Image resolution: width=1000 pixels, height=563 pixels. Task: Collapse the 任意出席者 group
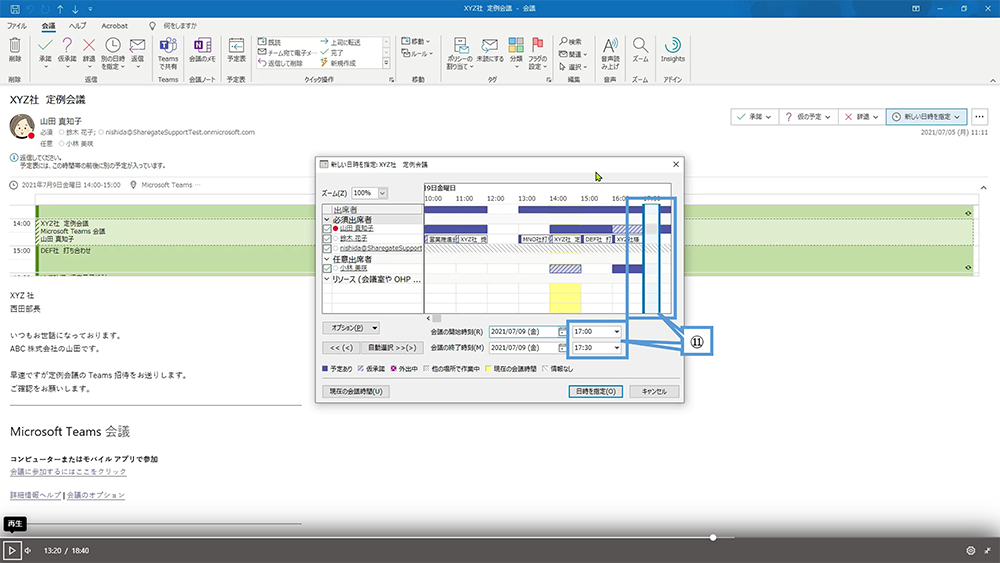327,260
